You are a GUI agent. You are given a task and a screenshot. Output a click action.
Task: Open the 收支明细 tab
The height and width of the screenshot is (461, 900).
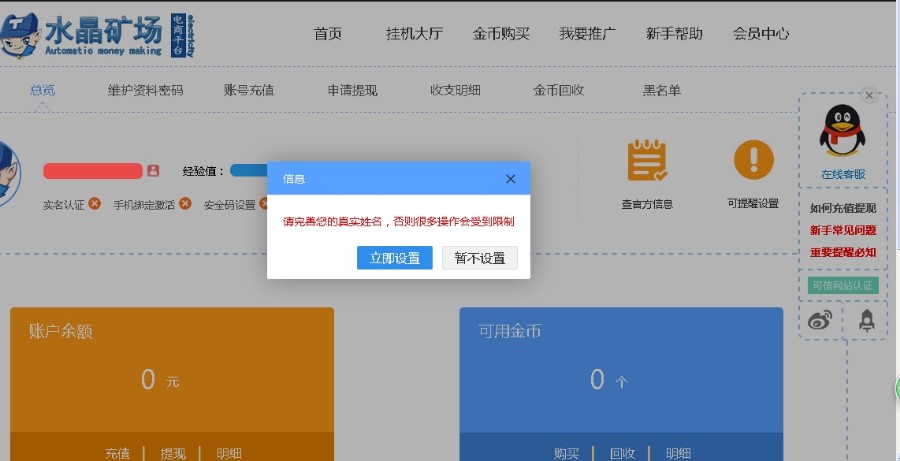[455, 90]
